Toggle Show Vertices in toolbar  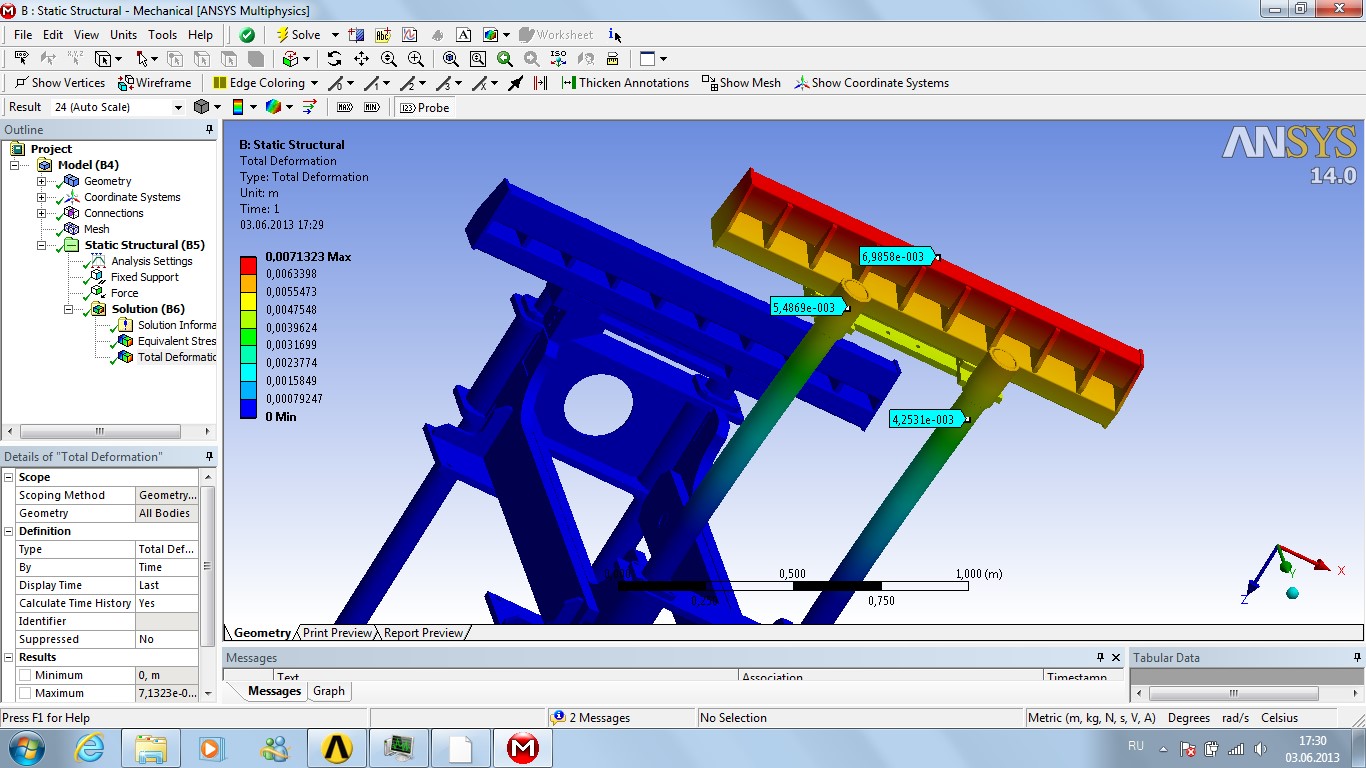60,83
